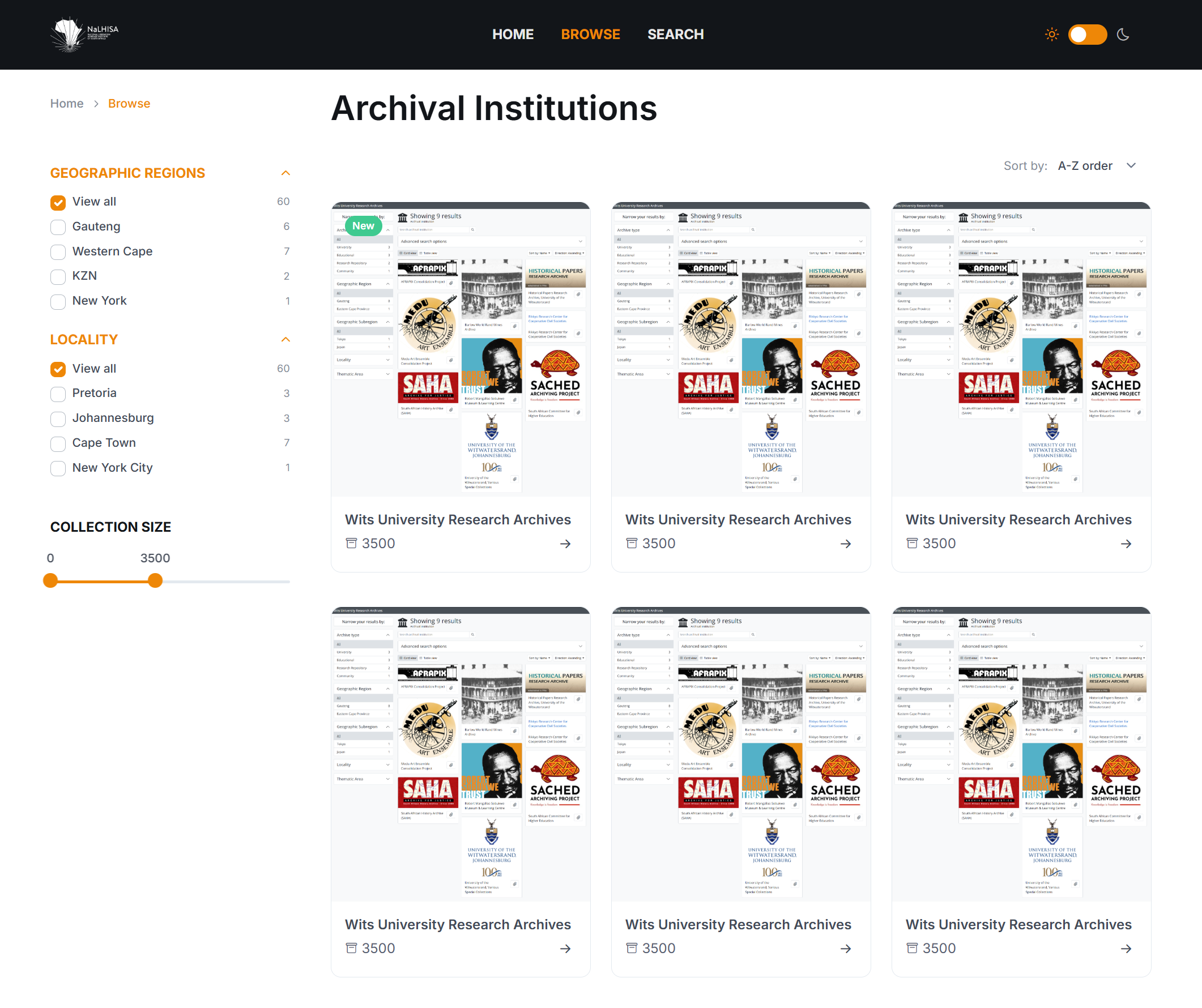Open the SEARCH menu item
1202x1008 pixels.
coord(675,35)
